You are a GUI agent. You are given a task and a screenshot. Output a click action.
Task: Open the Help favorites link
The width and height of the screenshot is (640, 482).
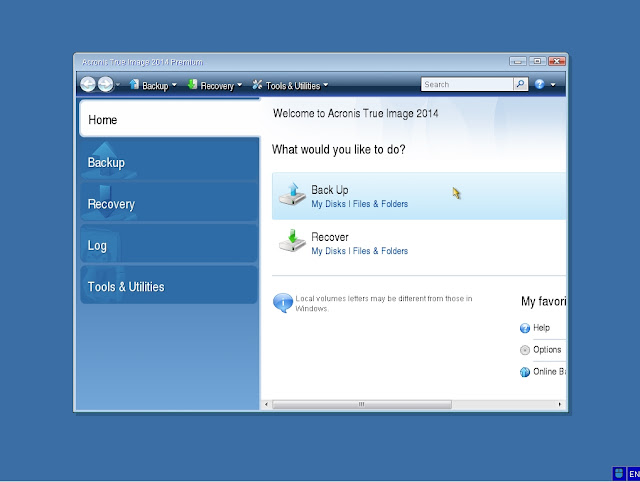[542, 328]
